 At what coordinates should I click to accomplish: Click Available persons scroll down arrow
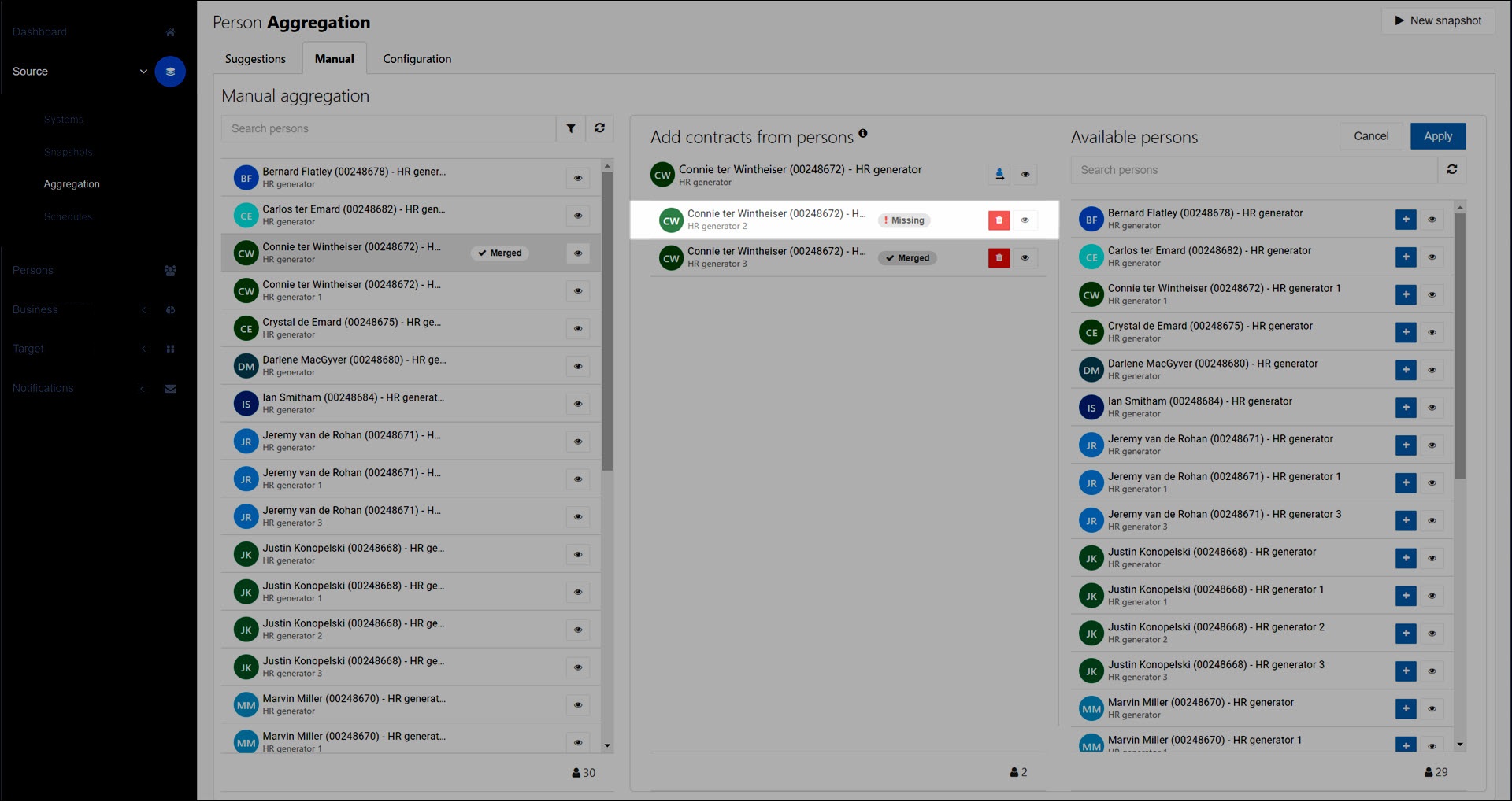(x=1460, y=745)
